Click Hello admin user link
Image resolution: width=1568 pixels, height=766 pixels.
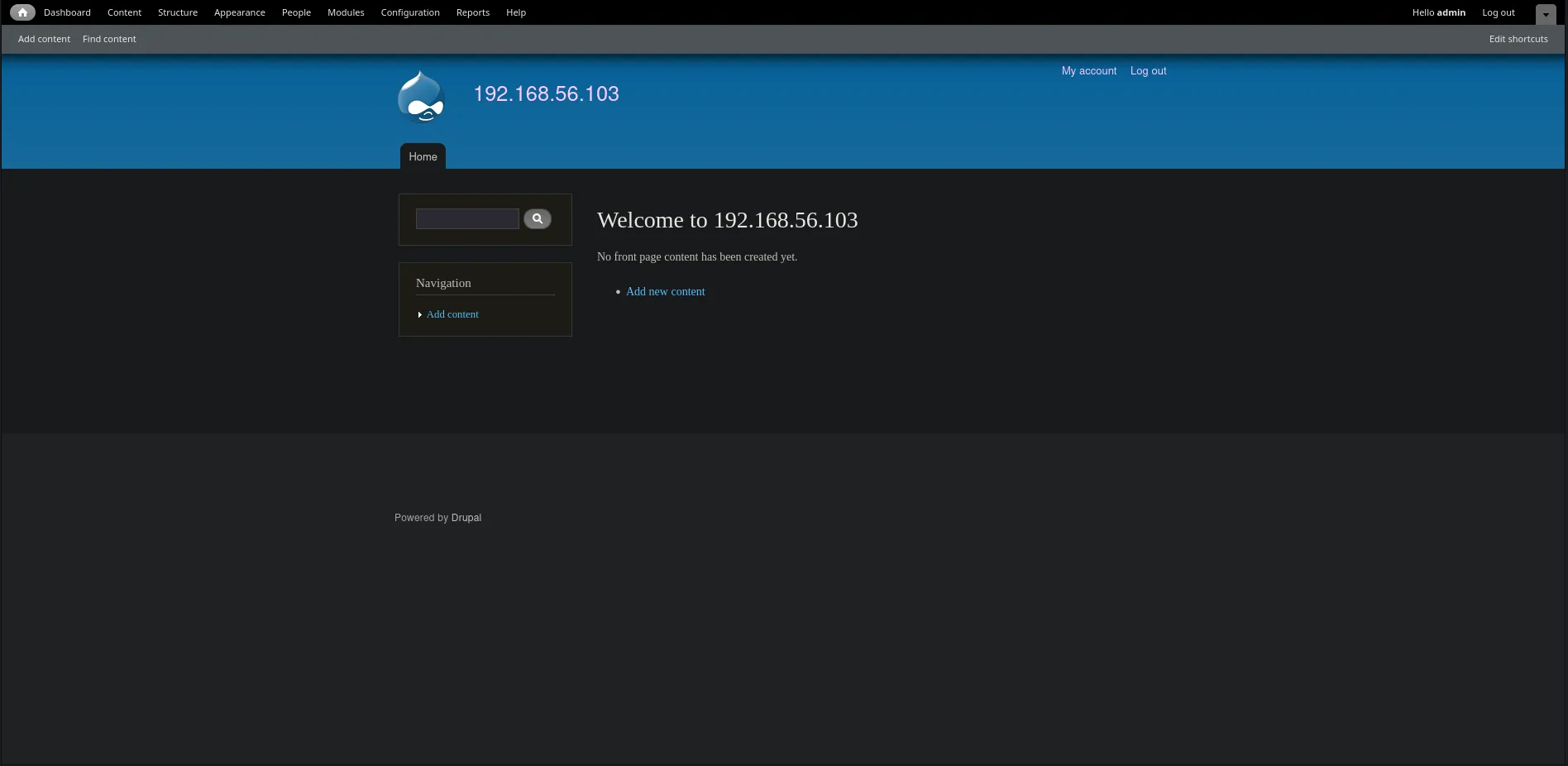[1438, 12]
